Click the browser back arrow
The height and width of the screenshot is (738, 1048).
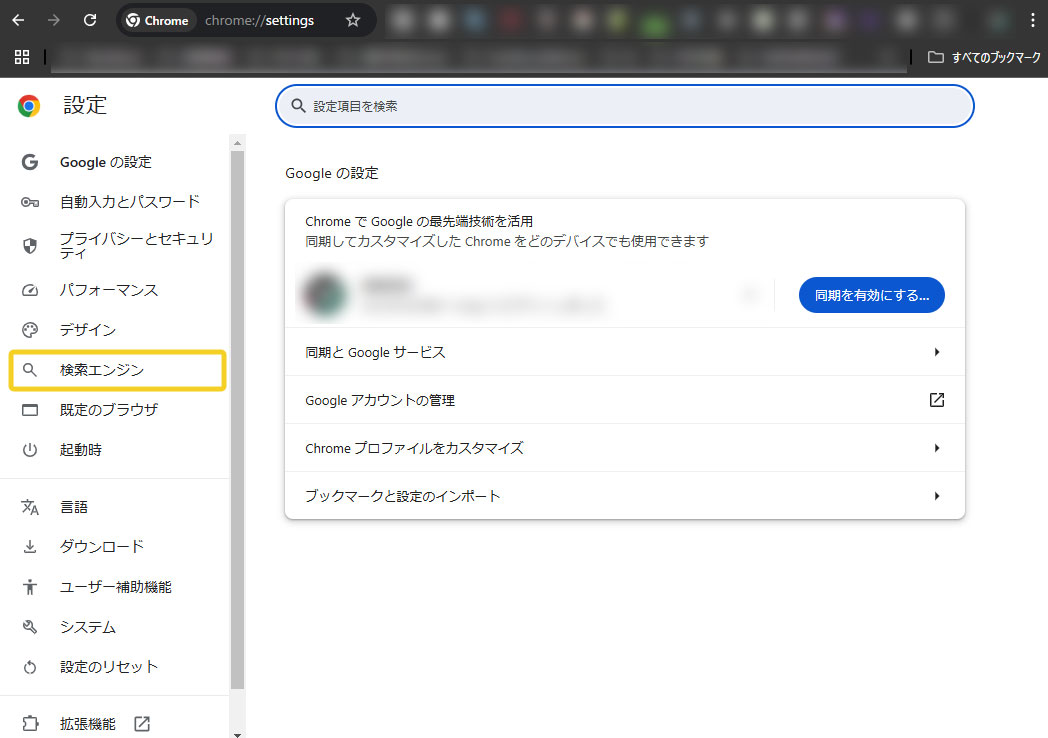18,20
